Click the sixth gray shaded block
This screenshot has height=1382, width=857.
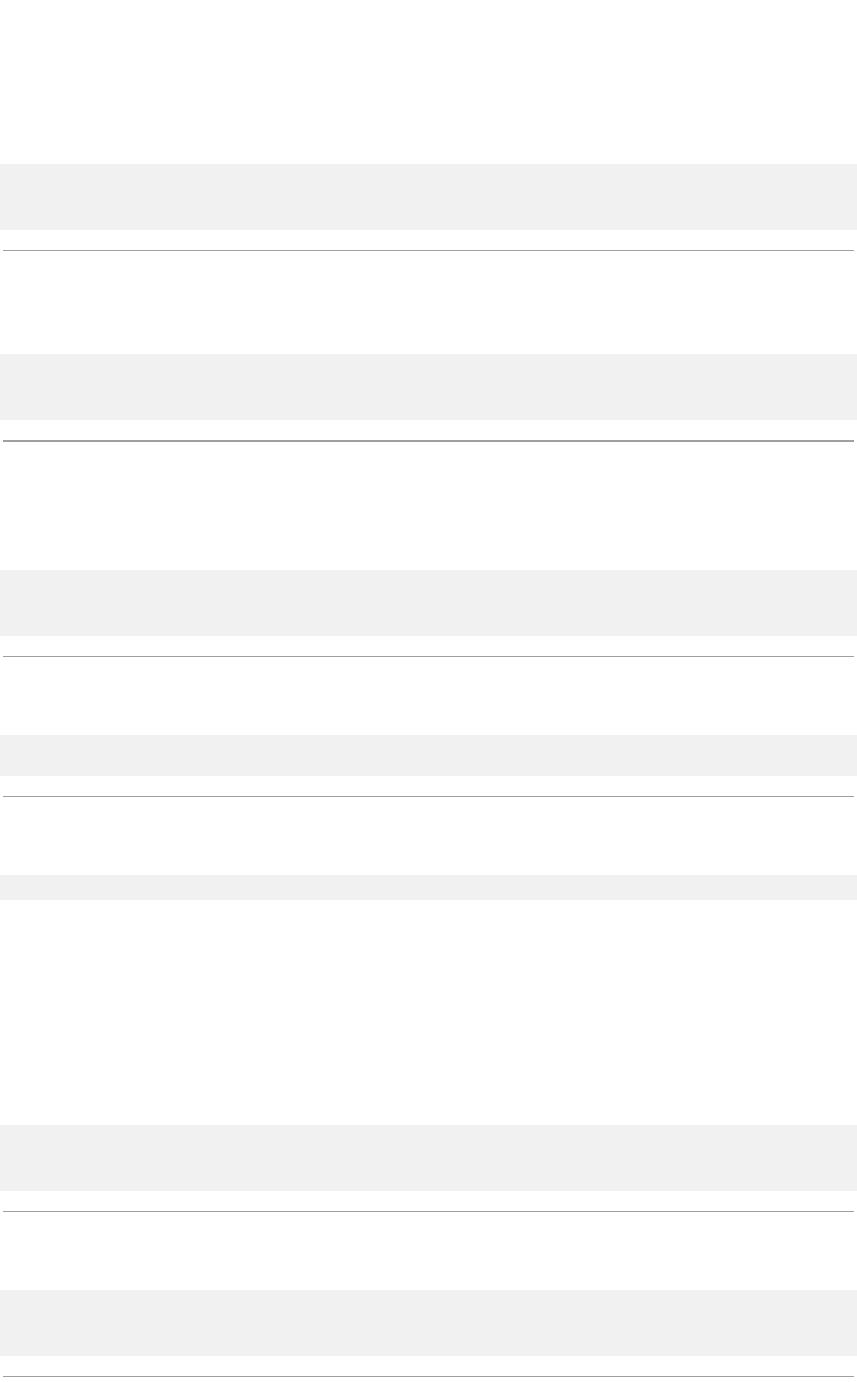[x=428, y=1158]
